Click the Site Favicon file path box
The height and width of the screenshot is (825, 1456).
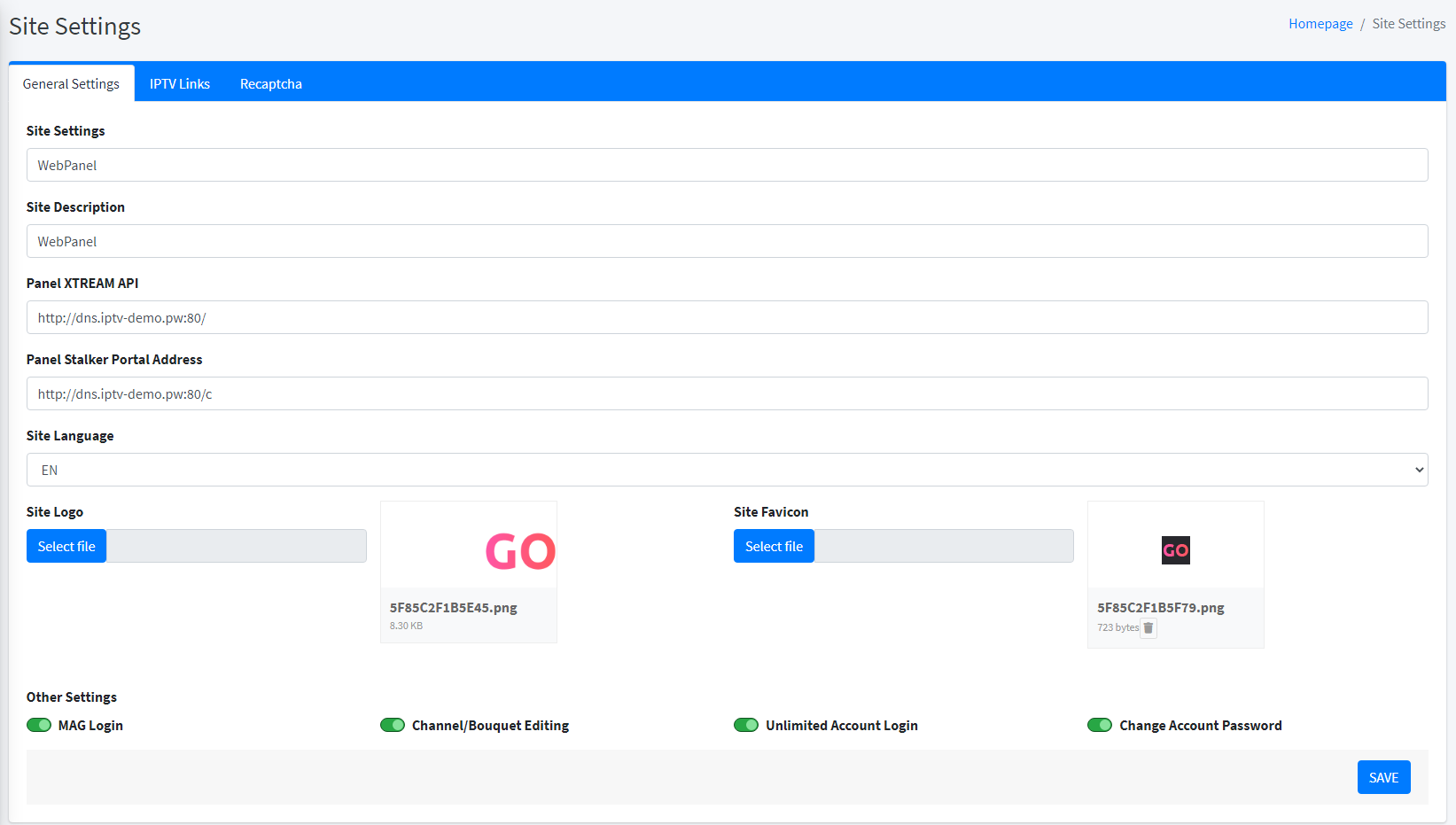pyautogui.click(x=944, y=546)
